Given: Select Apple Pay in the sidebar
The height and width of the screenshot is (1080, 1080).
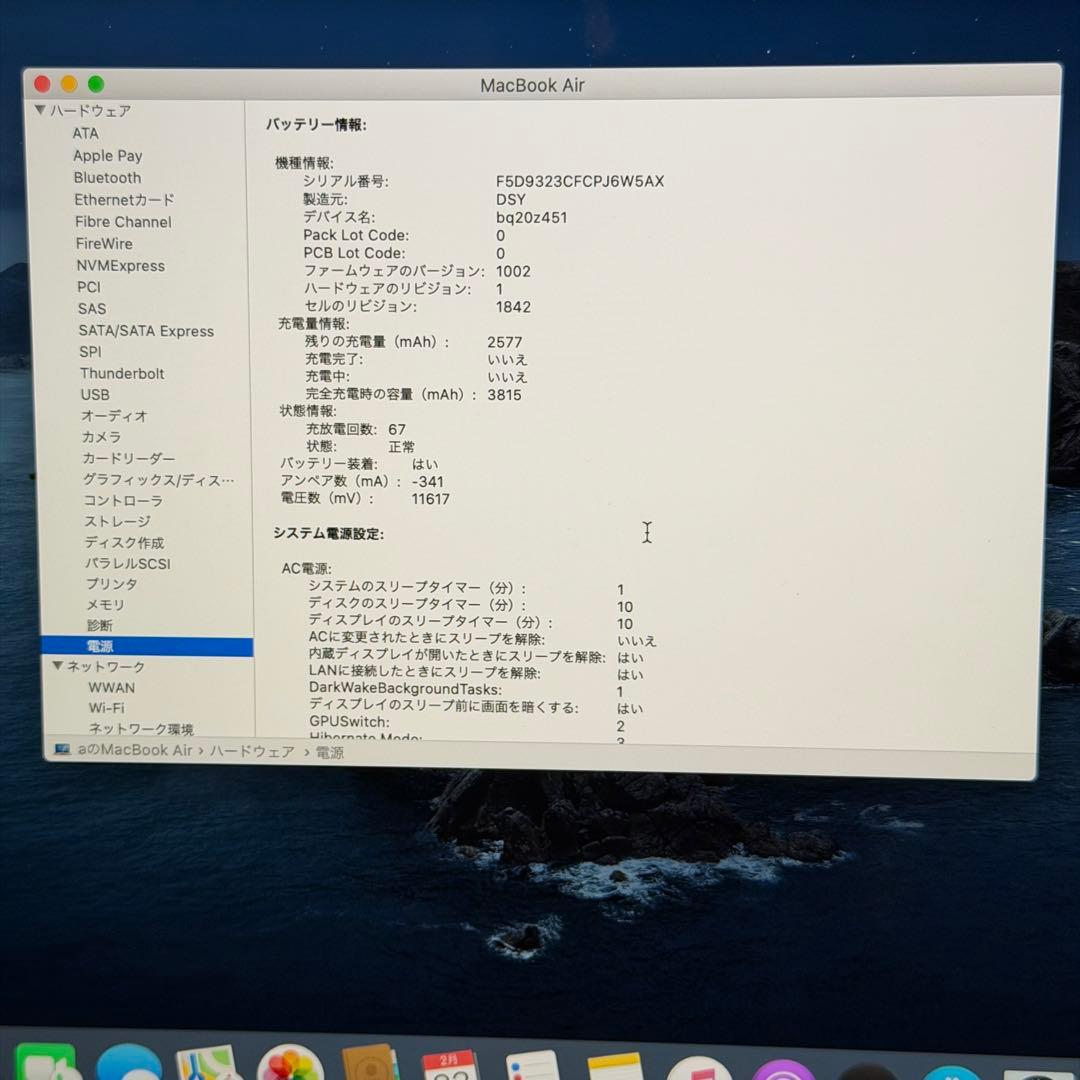Looking at the screenshot, I should point(107,156).
